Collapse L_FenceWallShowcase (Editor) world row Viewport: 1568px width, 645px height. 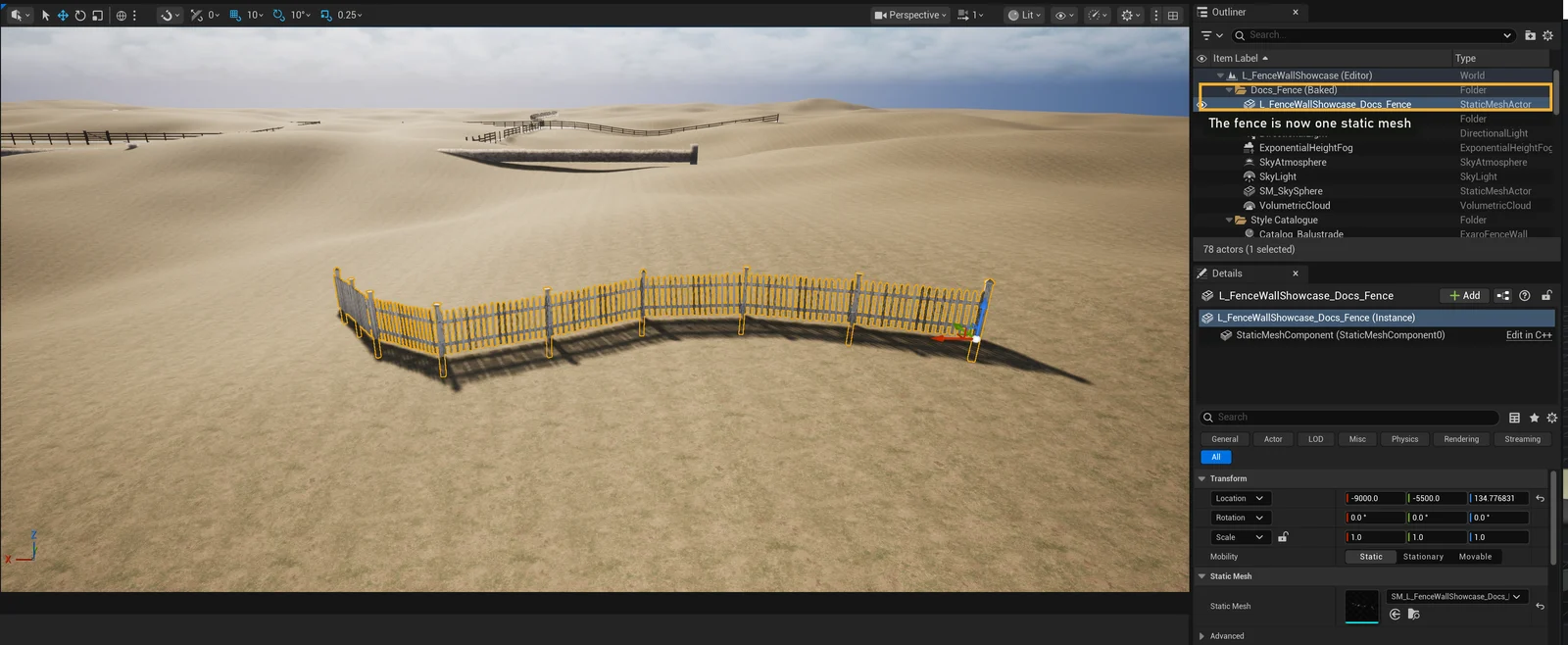click(x=1220, y=75)
